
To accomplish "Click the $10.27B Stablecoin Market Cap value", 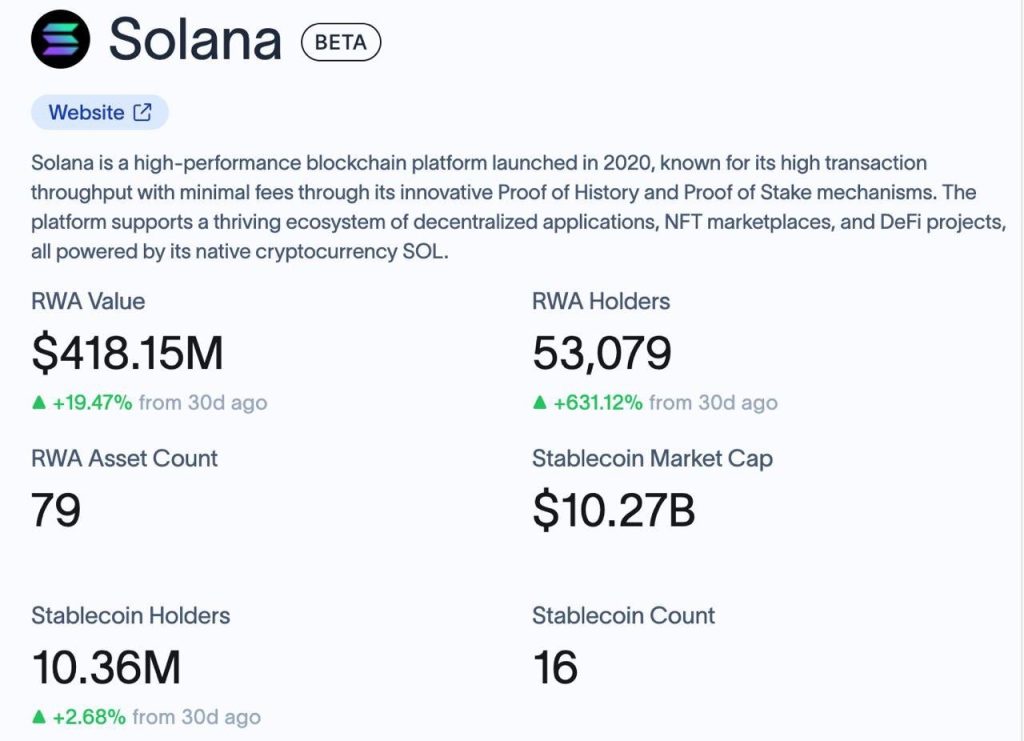I will click(x=613, y=510).
